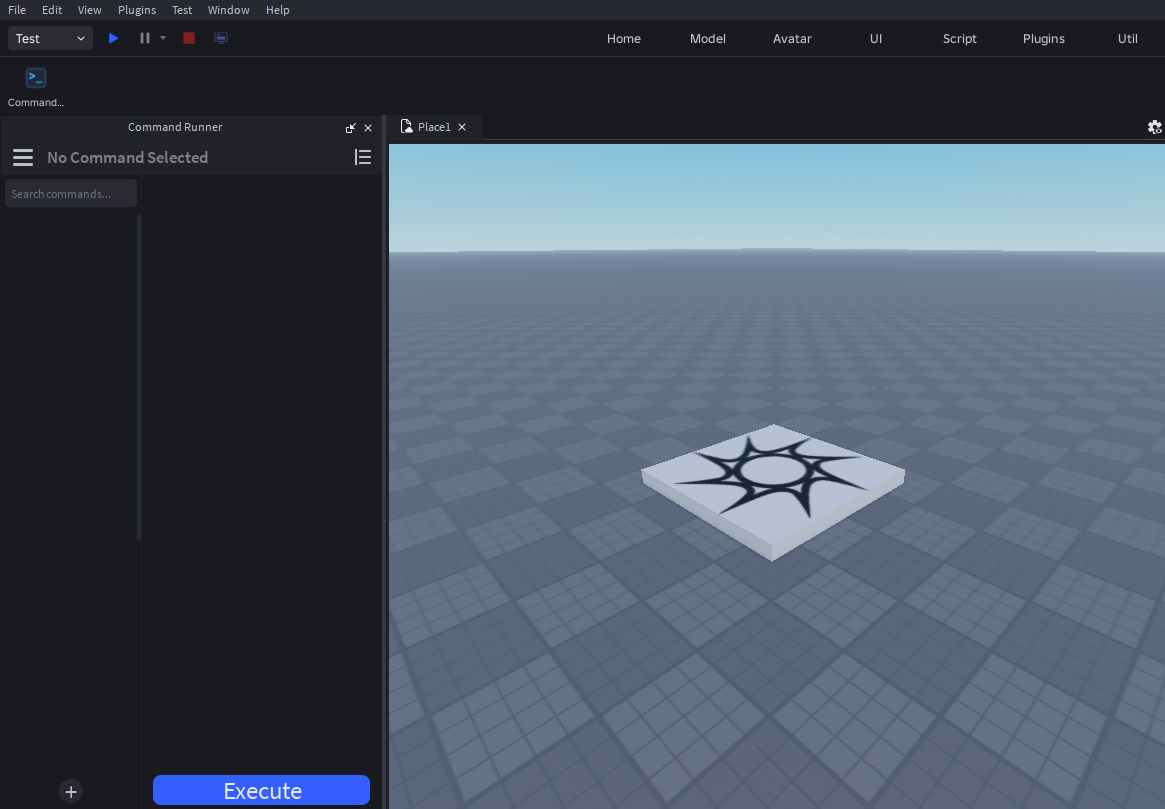
Task: Open the Edit menu
Action: pyautogui.click(x=52, y=10)
